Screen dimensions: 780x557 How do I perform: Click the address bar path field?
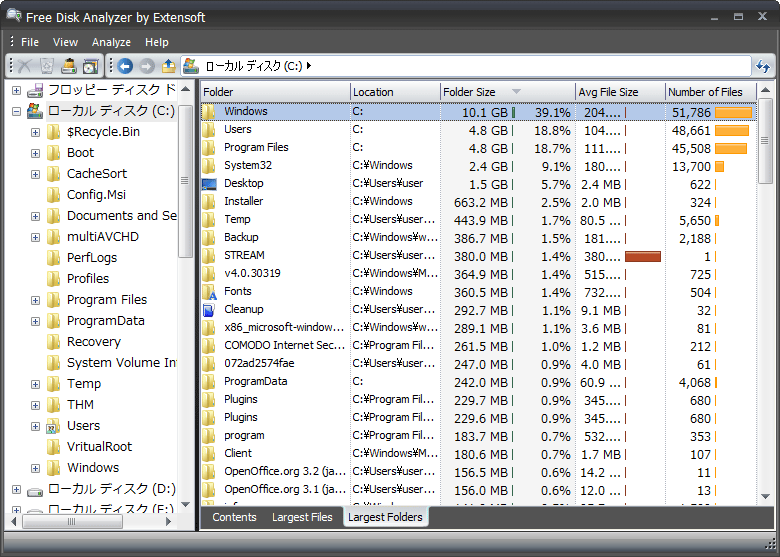(x=465, y=66)
